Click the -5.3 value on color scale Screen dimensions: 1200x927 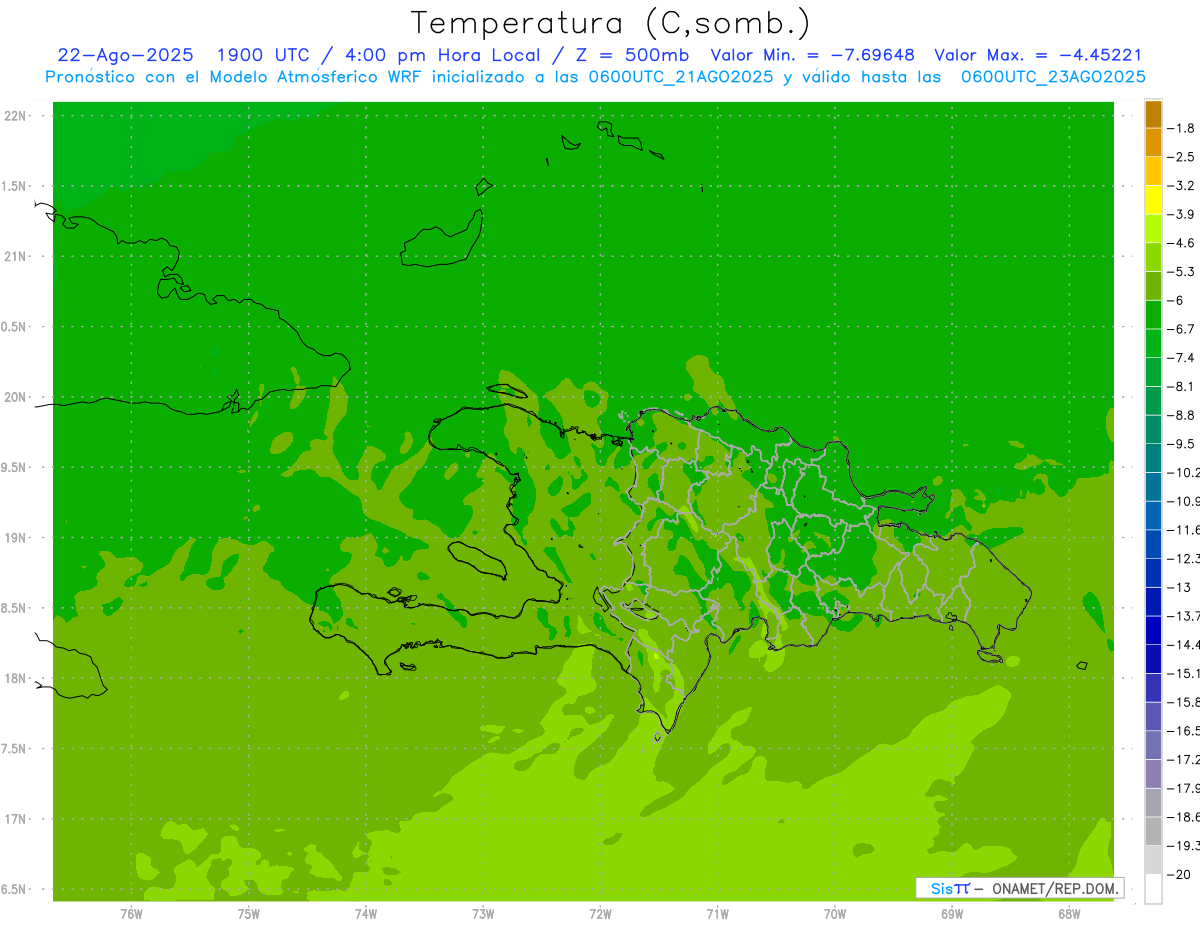click(x=1181, y=271)
